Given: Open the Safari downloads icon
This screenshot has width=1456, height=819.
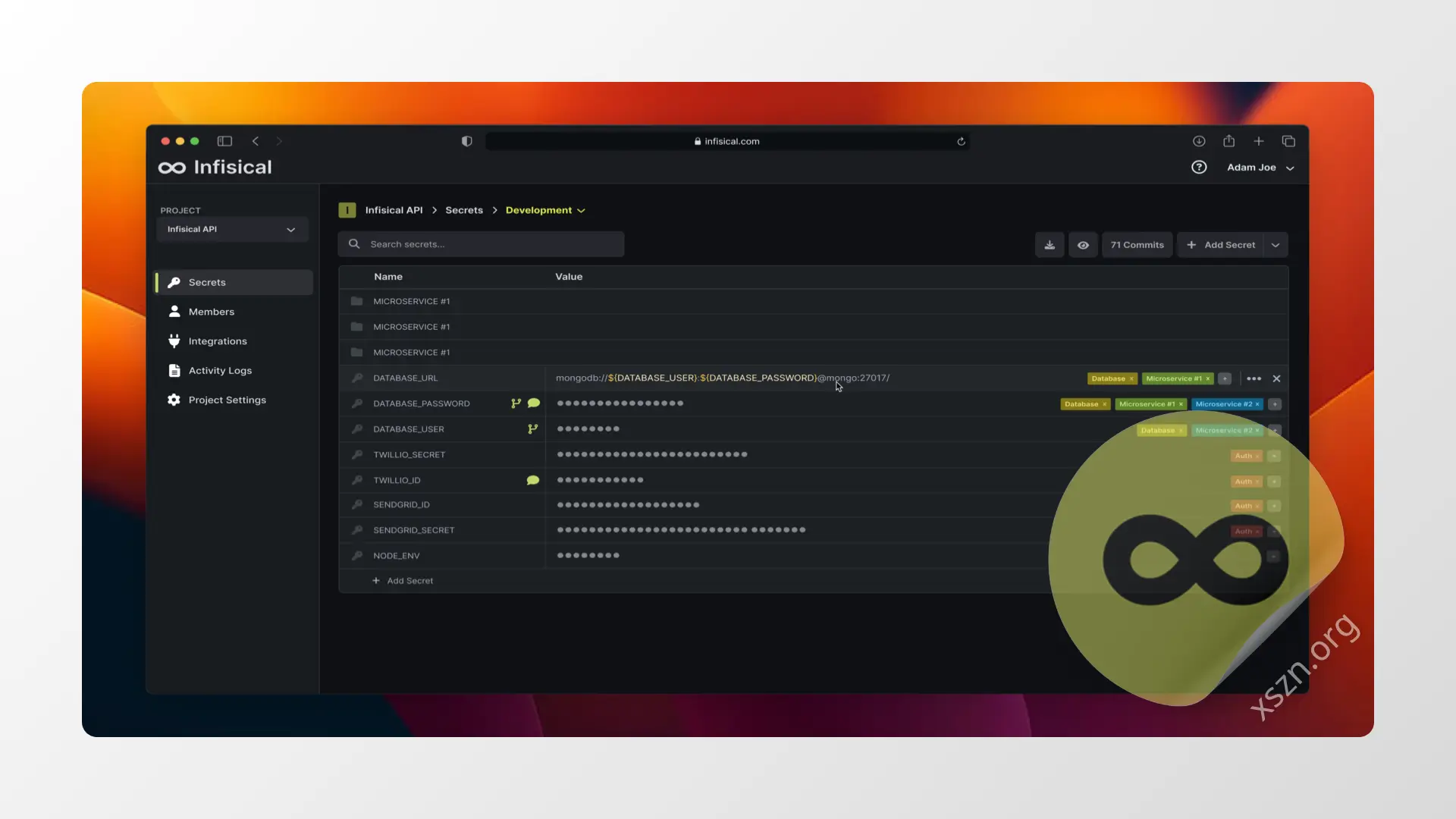Looking at the screenshot, I should pos(1199,141).
